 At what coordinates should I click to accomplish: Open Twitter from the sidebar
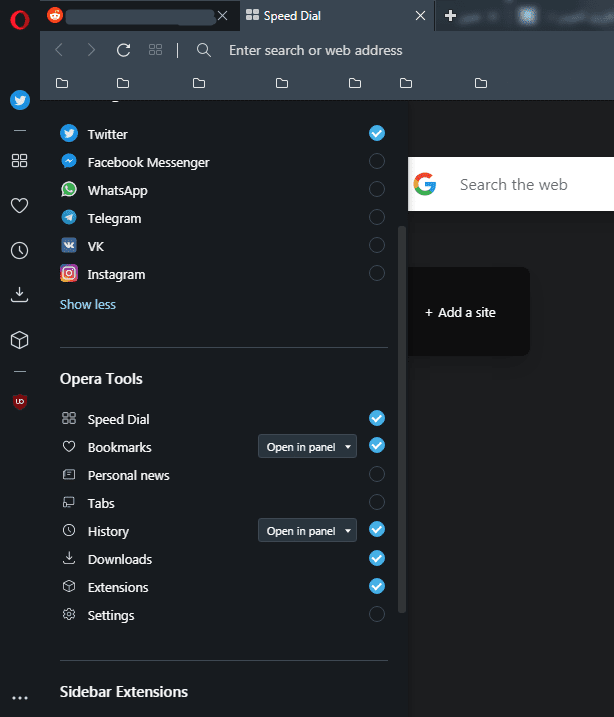[19, 100]
